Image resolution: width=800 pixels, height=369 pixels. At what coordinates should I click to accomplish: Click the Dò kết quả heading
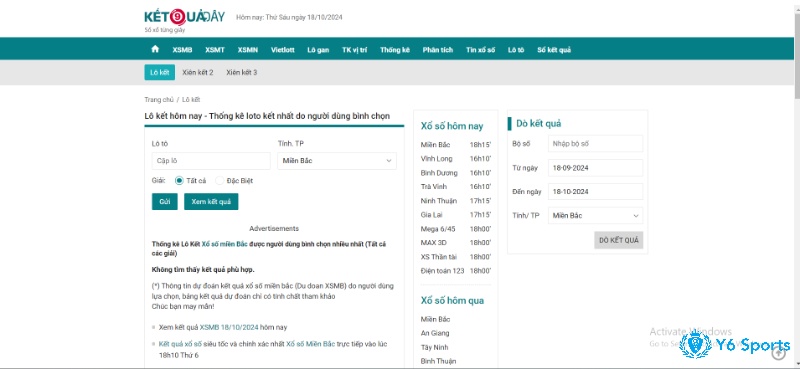(x=539, y=124)
